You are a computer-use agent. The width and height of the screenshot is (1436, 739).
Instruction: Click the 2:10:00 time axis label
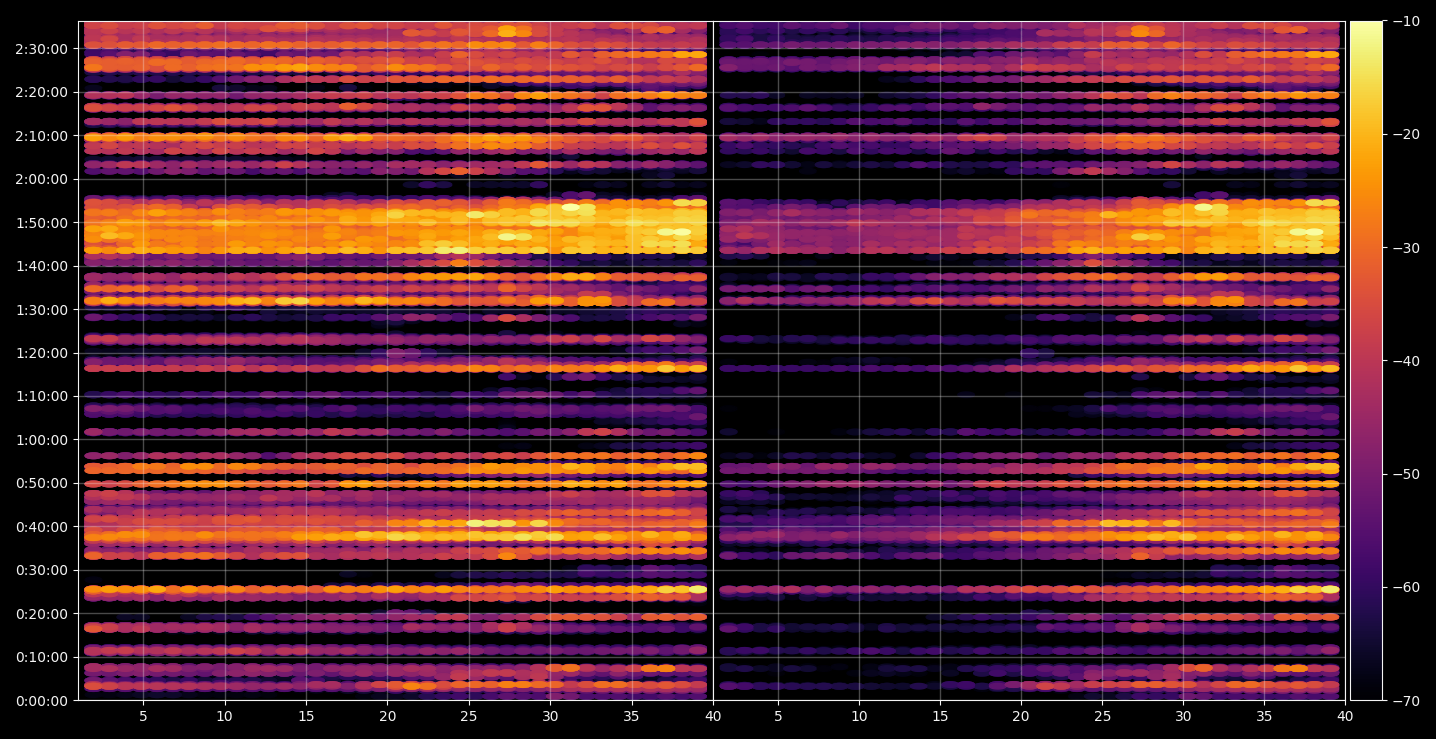tap(42, 135)
